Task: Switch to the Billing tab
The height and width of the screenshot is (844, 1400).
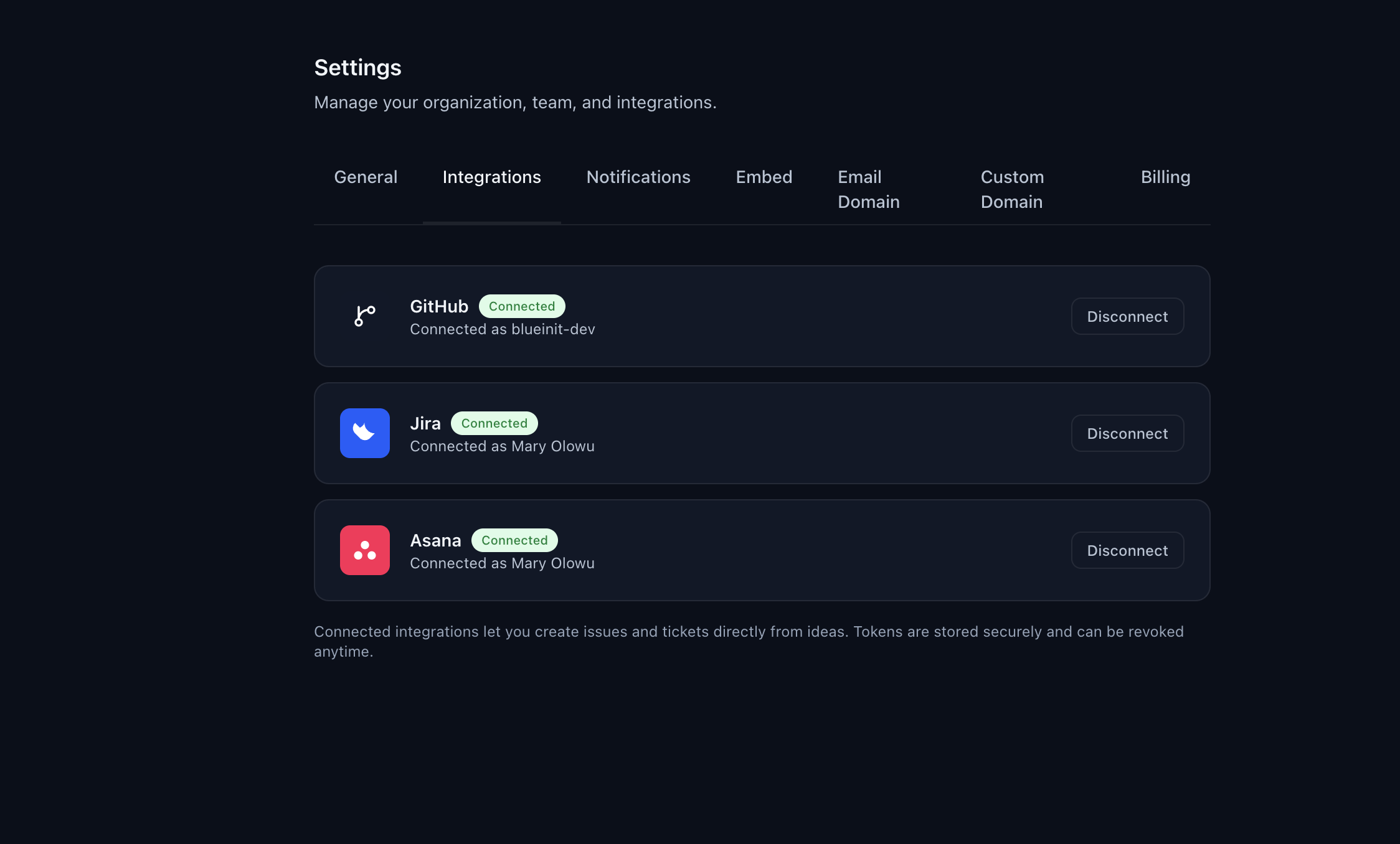Action: point(1165,177)
